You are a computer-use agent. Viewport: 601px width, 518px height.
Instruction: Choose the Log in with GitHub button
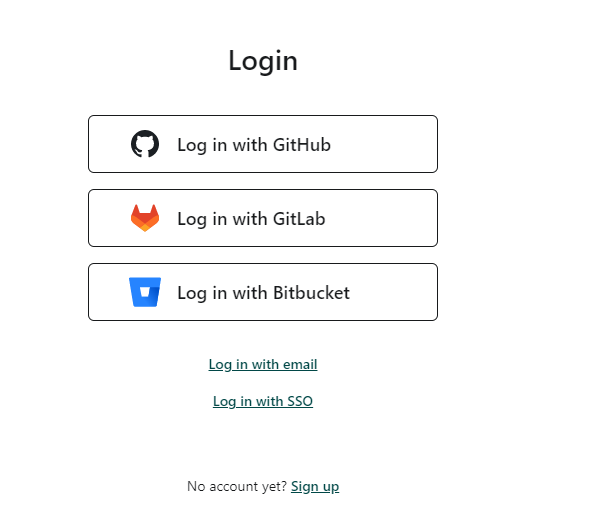[x=263, y=144]
